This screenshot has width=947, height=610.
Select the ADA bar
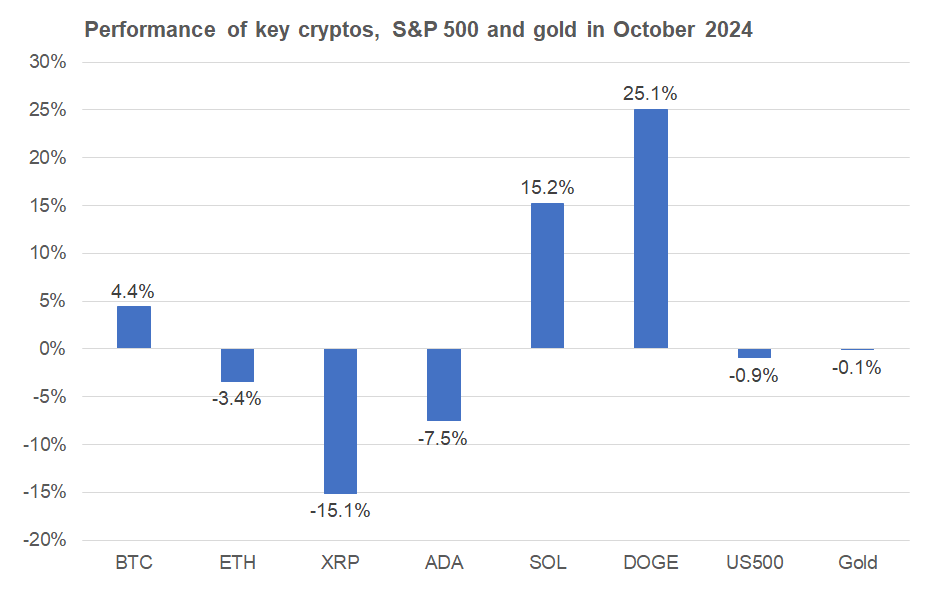(x=444, y=385)
